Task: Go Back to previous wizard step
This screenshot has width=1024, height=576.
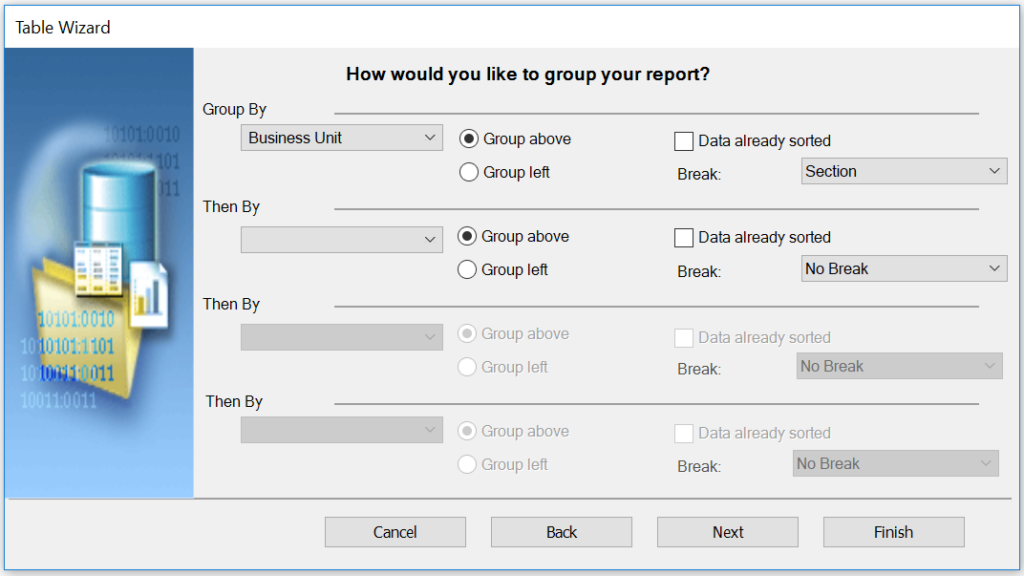Action: 562,532
